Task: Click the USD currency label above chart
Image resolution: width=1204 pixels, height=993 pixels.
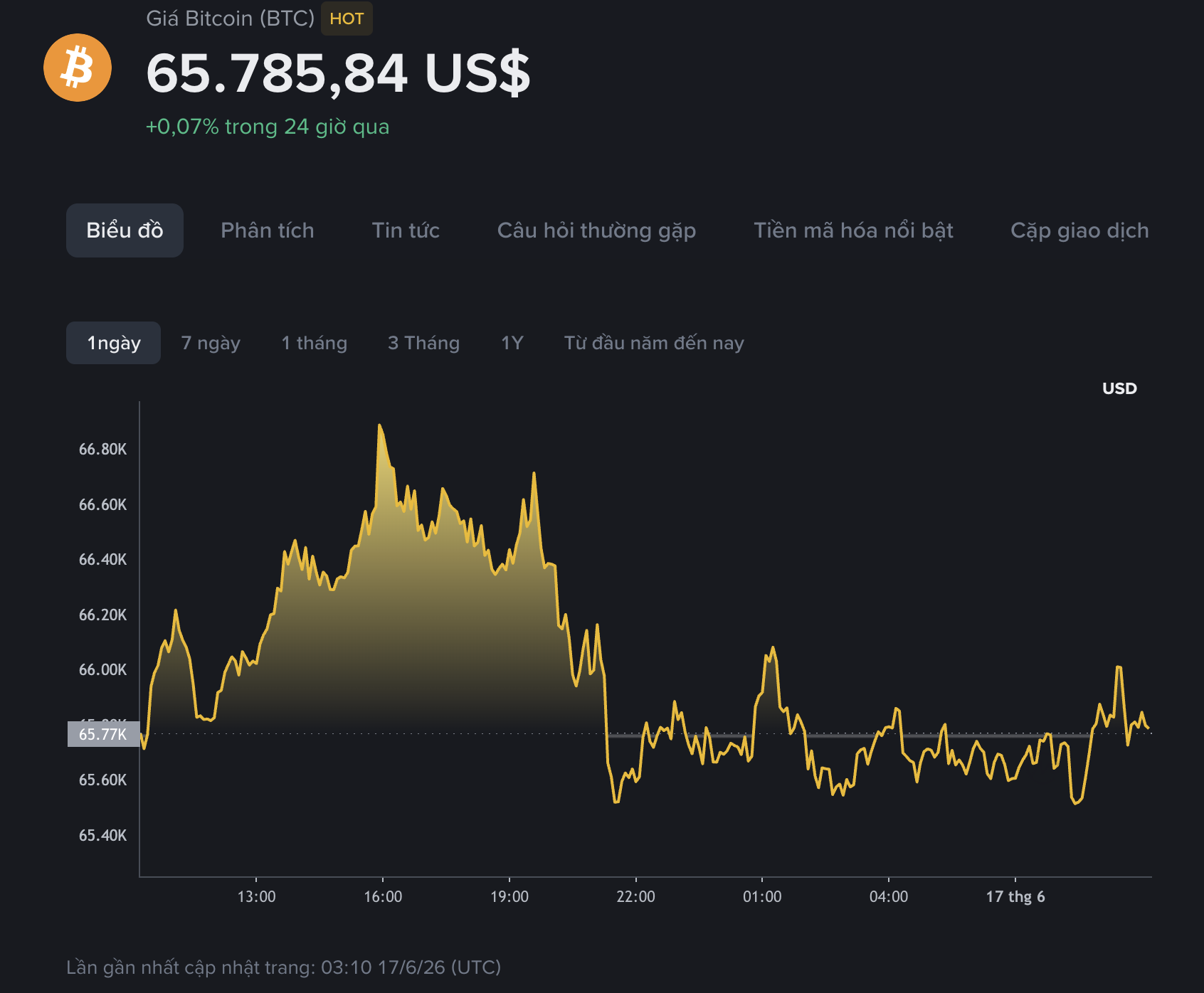Action: 1119,388
